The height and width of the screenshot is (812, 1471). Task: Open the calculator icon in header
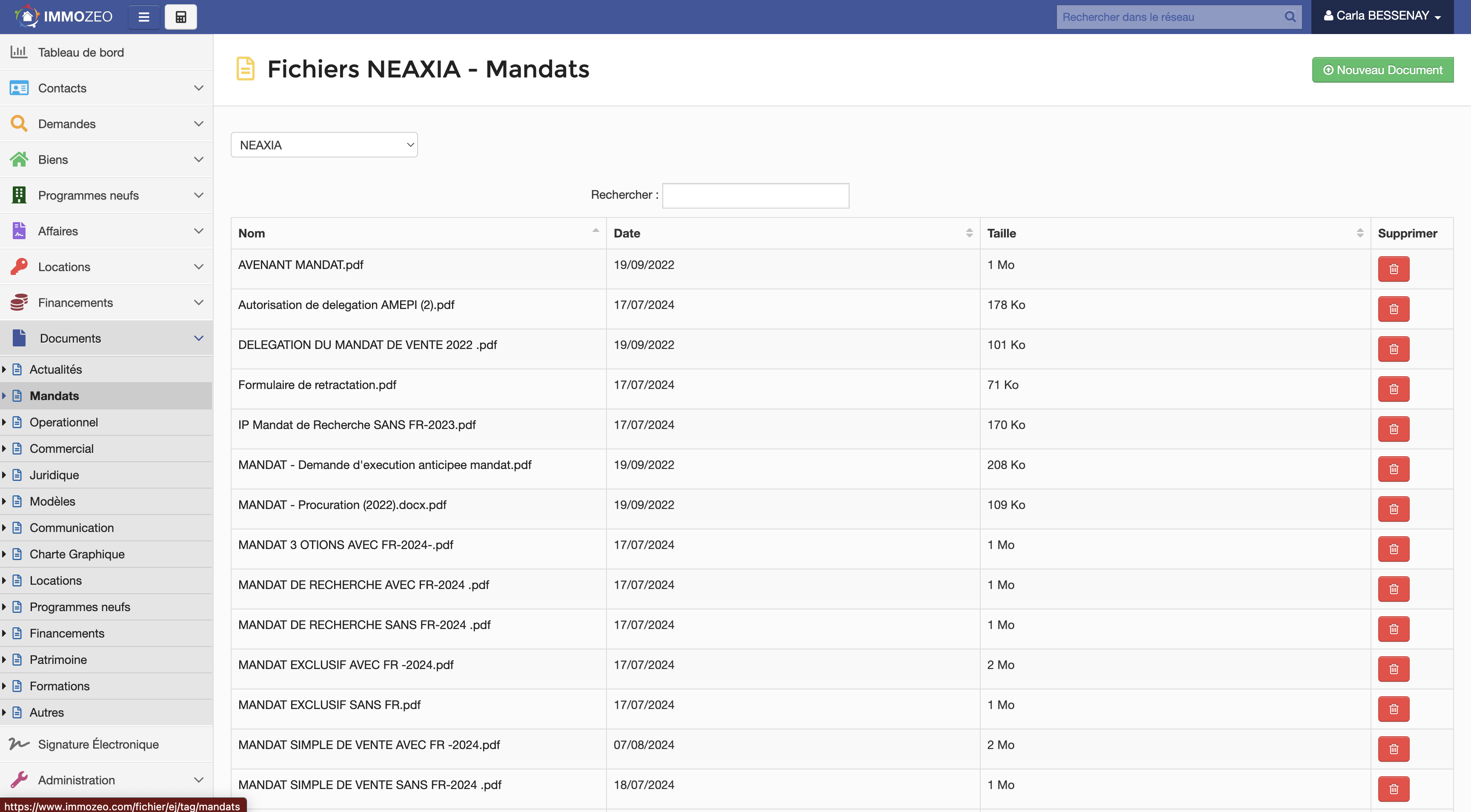coord(180,17)
